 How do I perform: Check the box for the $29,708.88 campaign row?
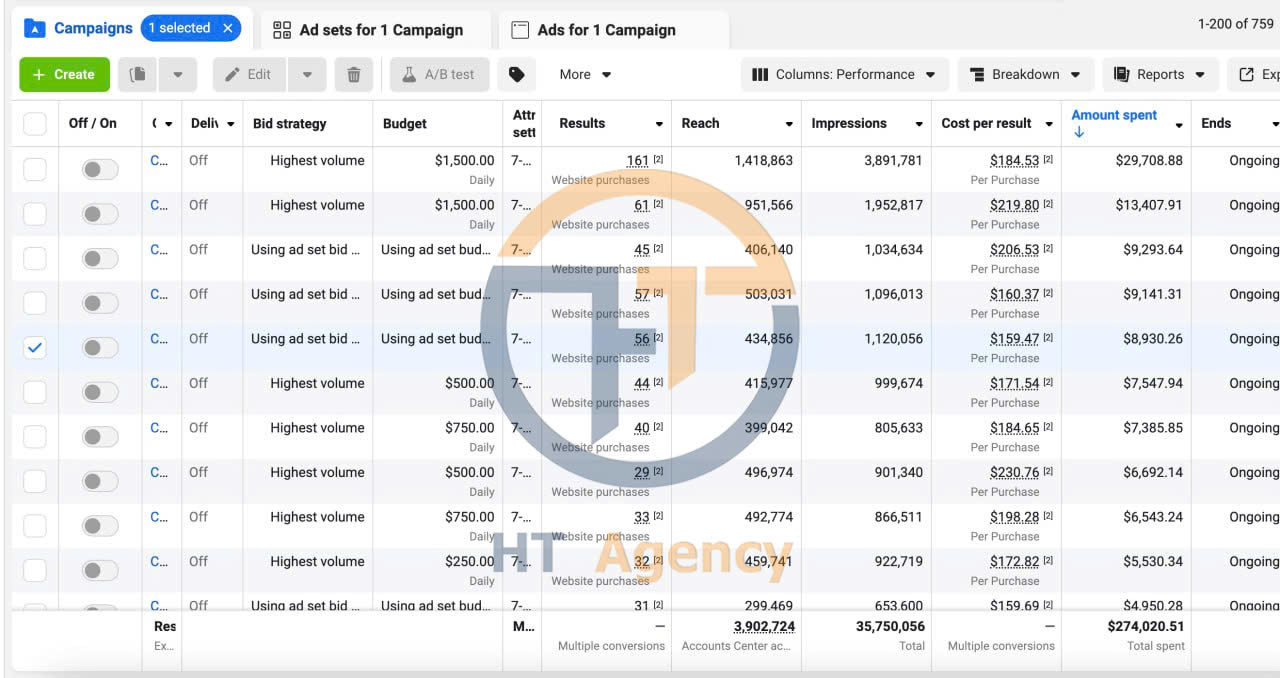click(35, 169)
